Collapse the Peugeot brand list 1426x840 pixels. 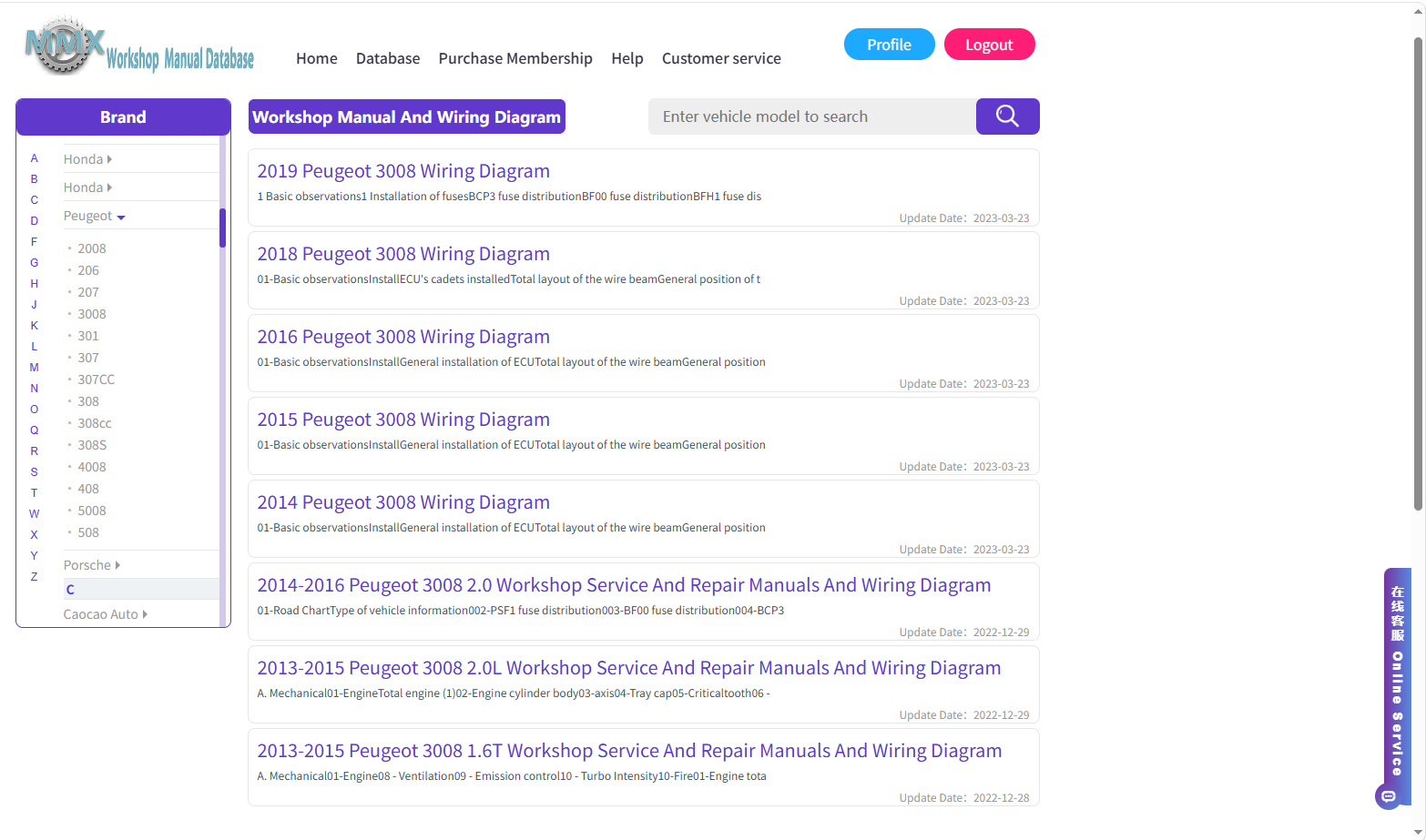tap(95, 216)
